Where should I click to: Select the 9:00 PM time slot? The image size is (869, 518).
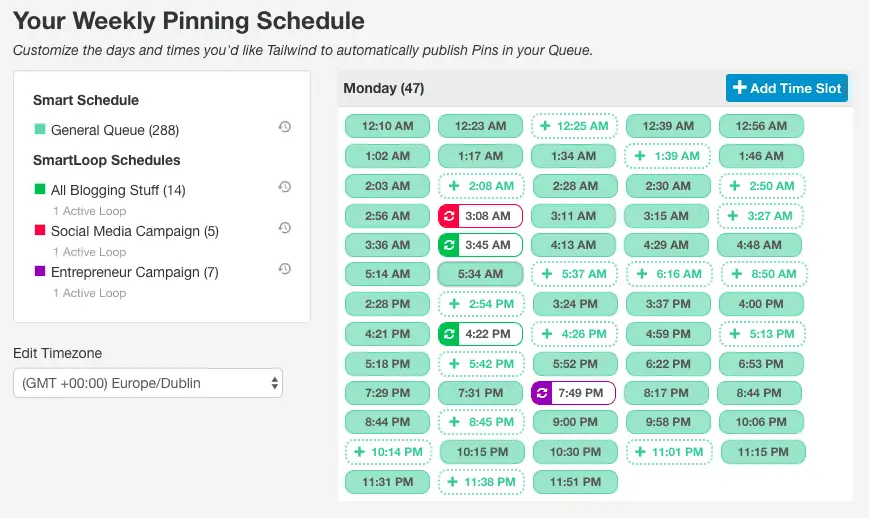point(575,422)
